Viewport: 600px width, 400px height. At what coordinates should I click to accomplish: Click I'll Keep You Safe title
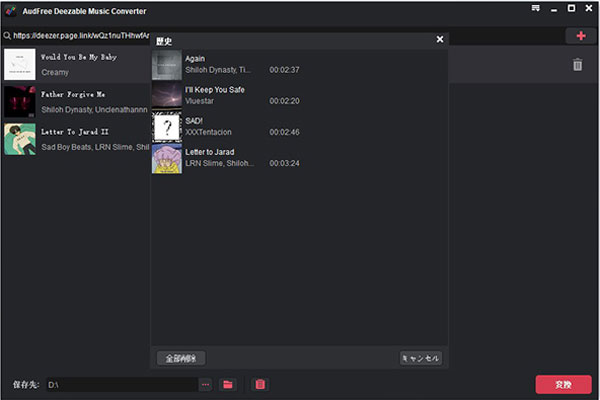coord(215,90)
